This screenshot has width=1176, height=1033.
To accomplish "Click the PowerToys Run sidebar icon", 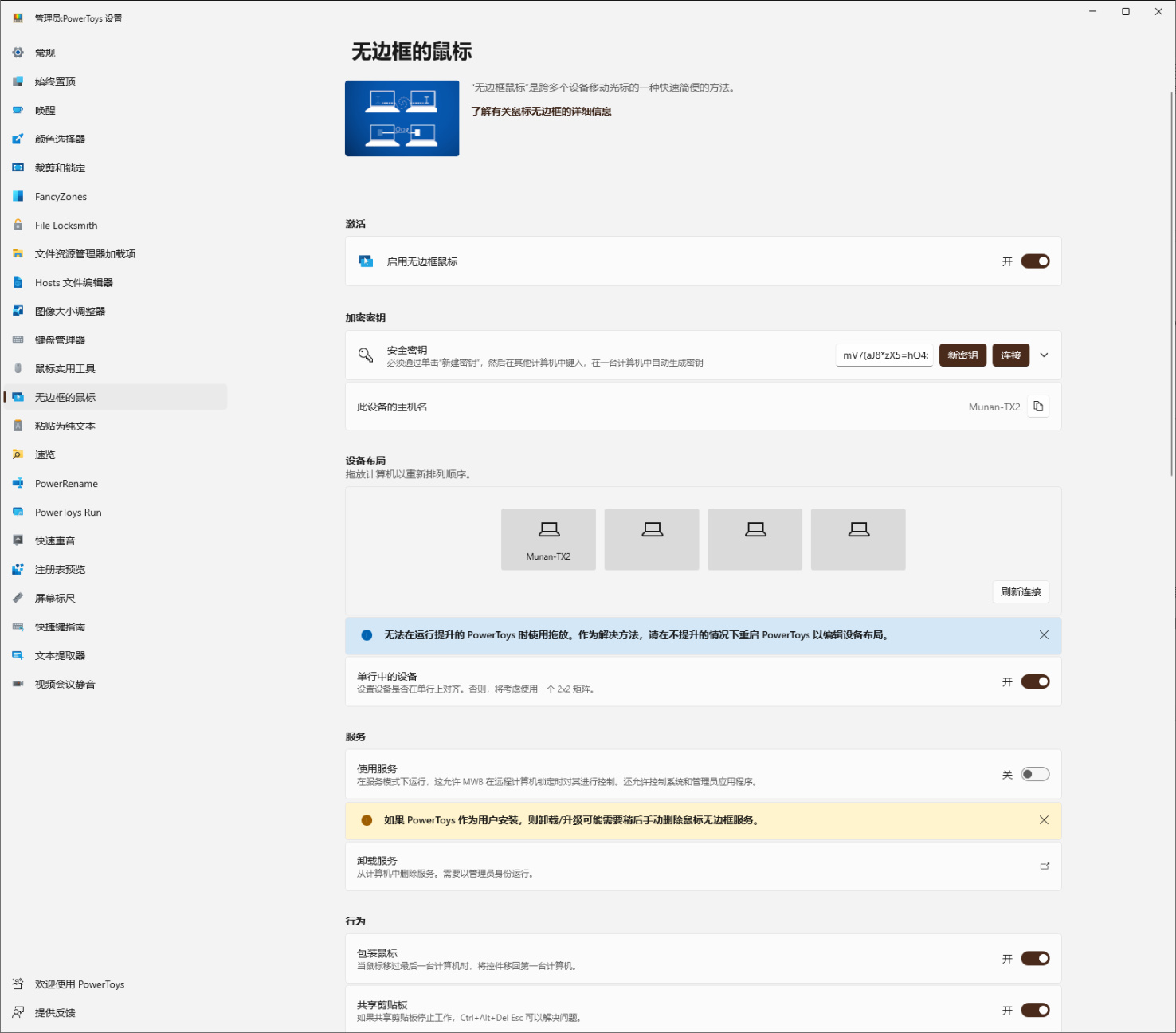I will pos(18,512).
